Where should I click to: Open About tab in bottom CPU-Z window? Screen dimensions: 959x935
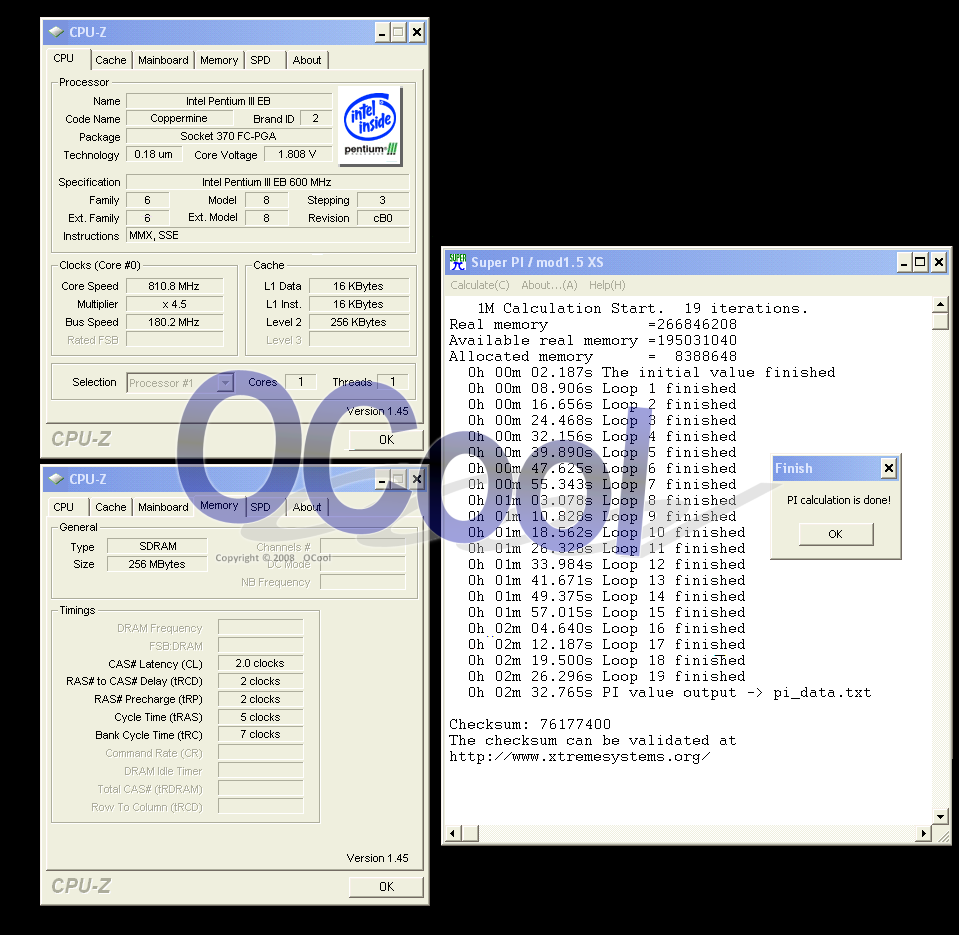click(307, 507)
